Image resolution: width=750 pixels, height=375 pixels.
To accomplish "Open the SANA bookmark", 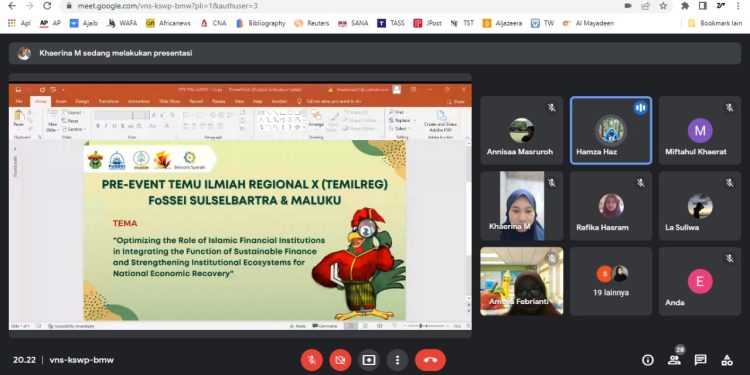I will (x=353, y=23).
